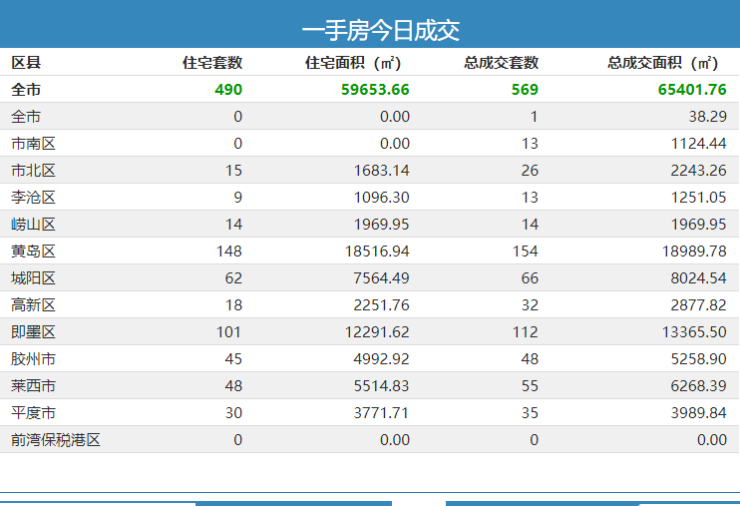Select the green citywide total 65401.76

(692, 90)
